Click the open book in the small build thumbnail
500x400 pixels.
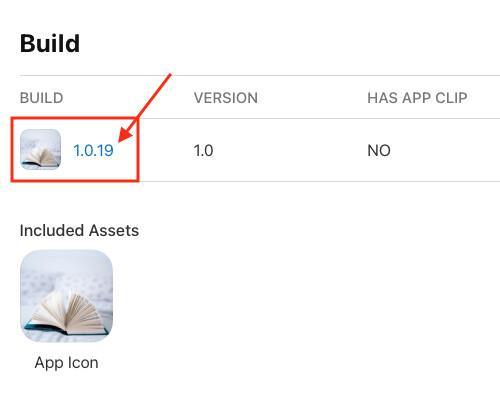click(41, 157)
